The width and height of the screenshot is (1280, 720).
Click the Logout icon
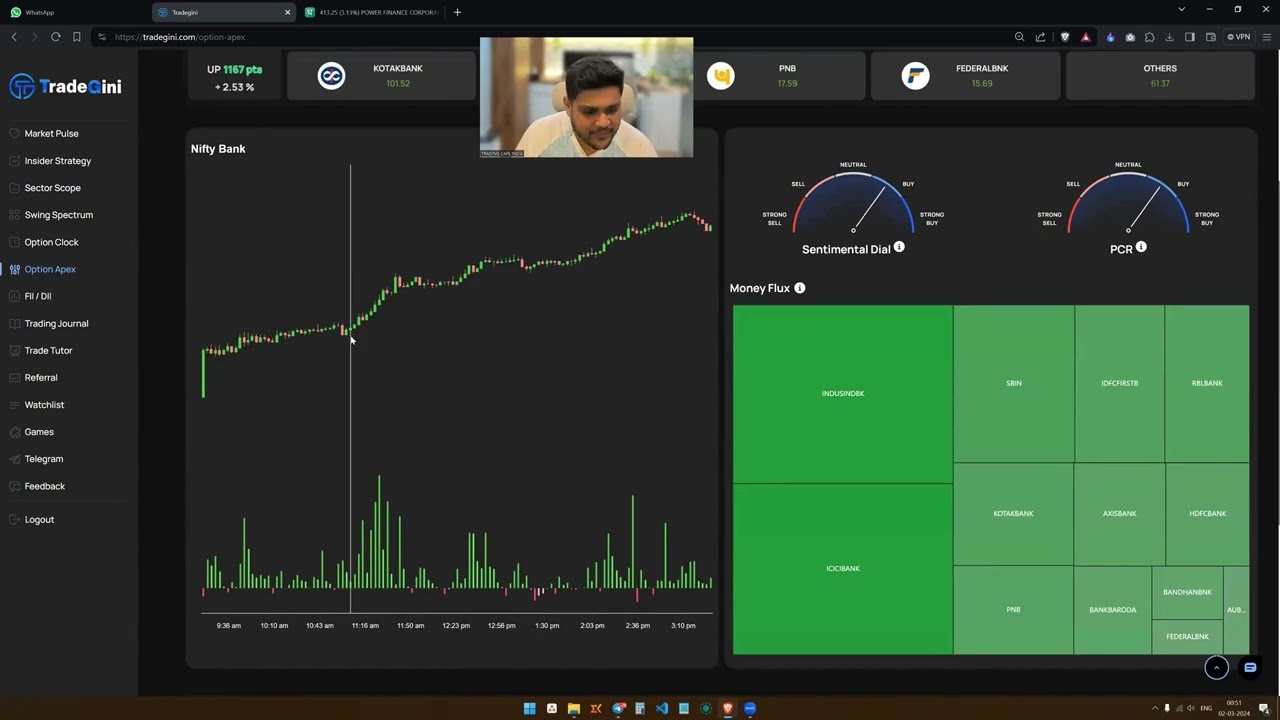click(14, 519)
